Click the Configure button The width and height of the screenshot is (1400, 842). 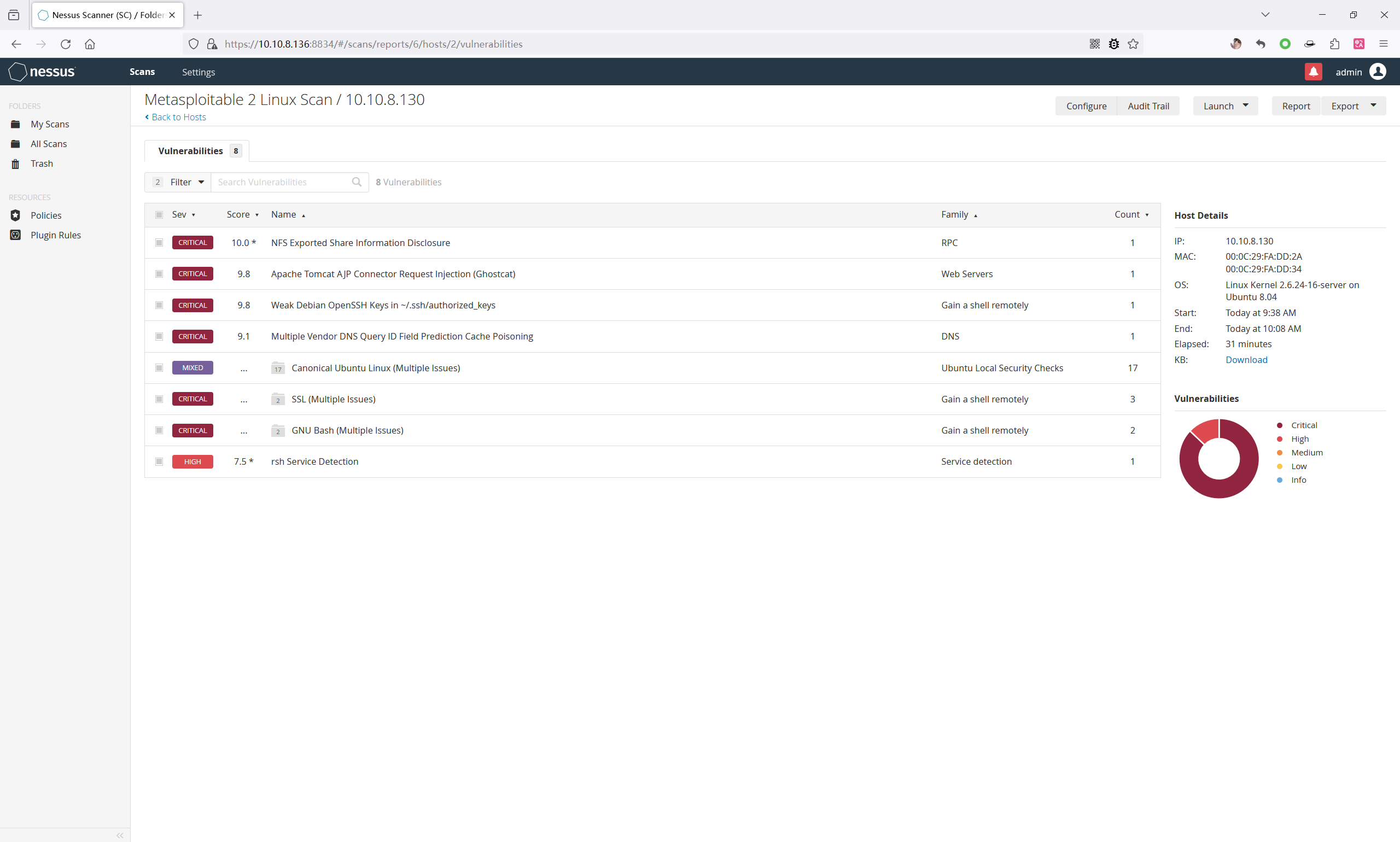(1086, 106)
